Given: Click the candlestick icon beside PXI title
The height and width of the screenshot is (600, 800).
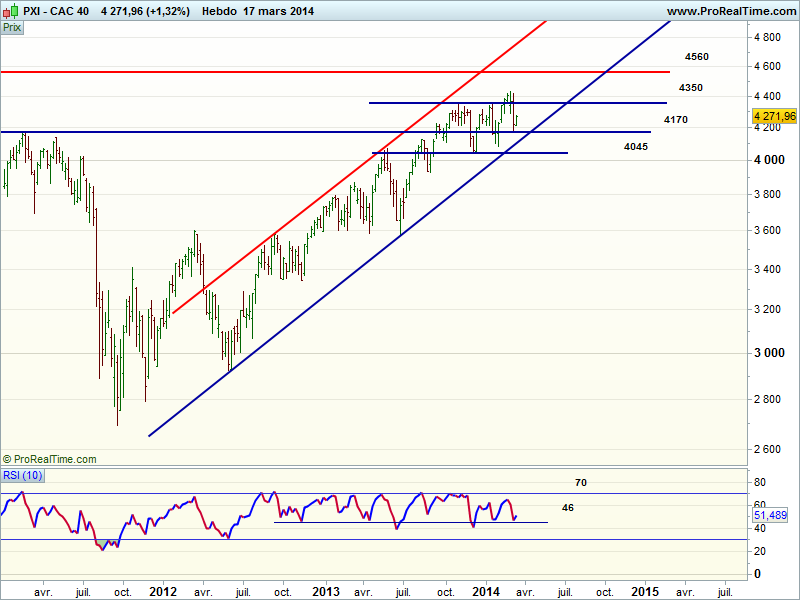Looking at the screenshot, I should tap(11, 11).
